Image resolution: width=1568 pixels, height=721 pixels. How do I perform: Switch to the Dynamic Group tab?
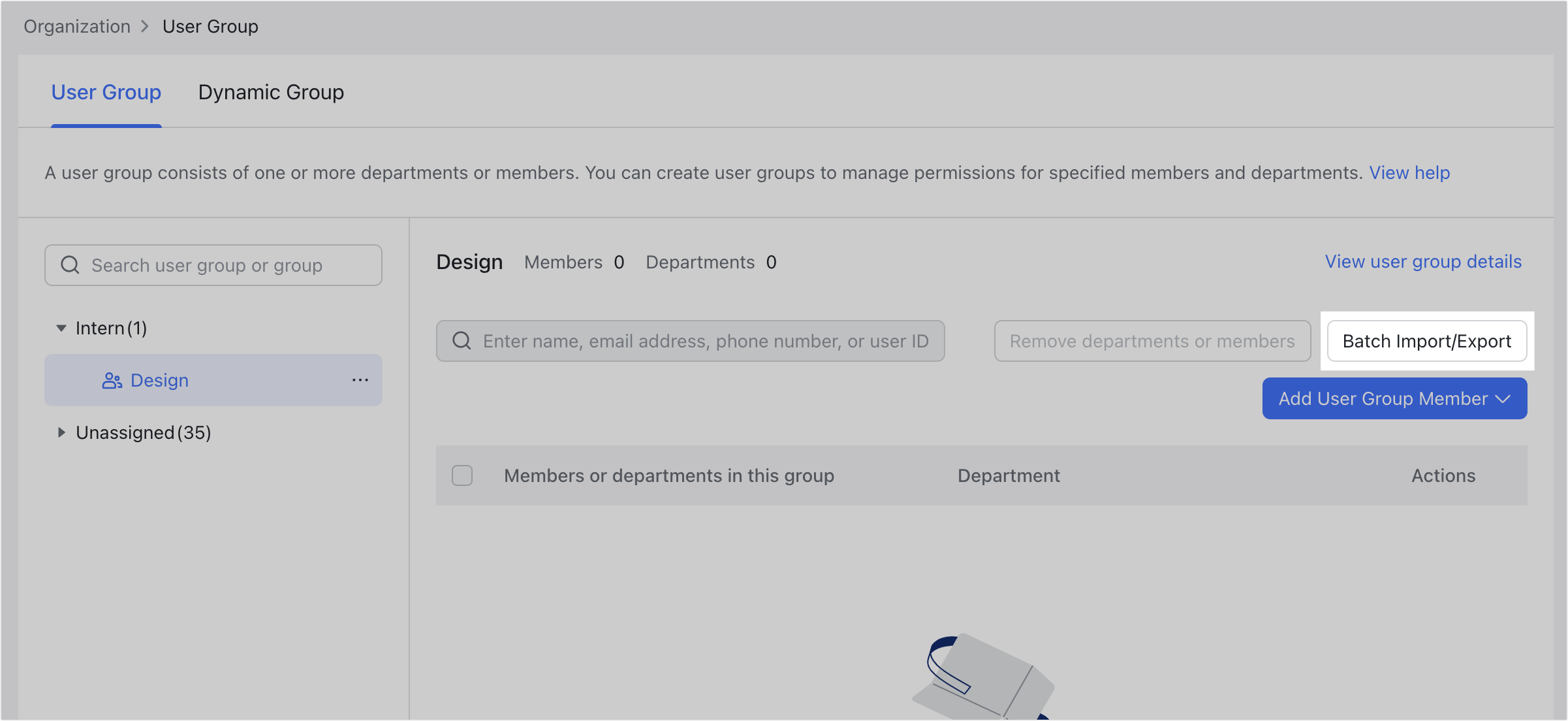pos(271,92)
